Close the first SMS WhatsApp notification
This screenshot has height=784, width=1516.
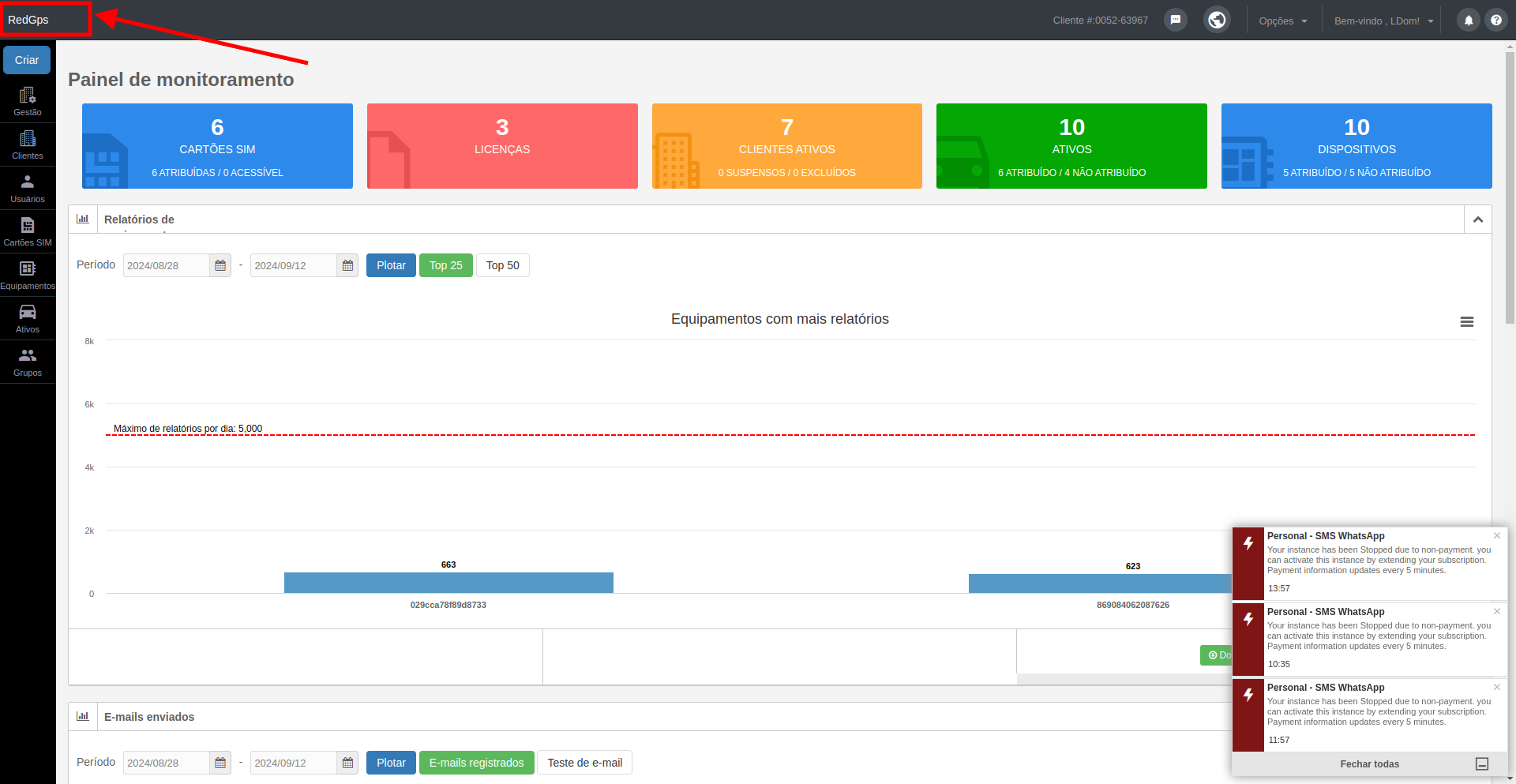(1497, 535)
